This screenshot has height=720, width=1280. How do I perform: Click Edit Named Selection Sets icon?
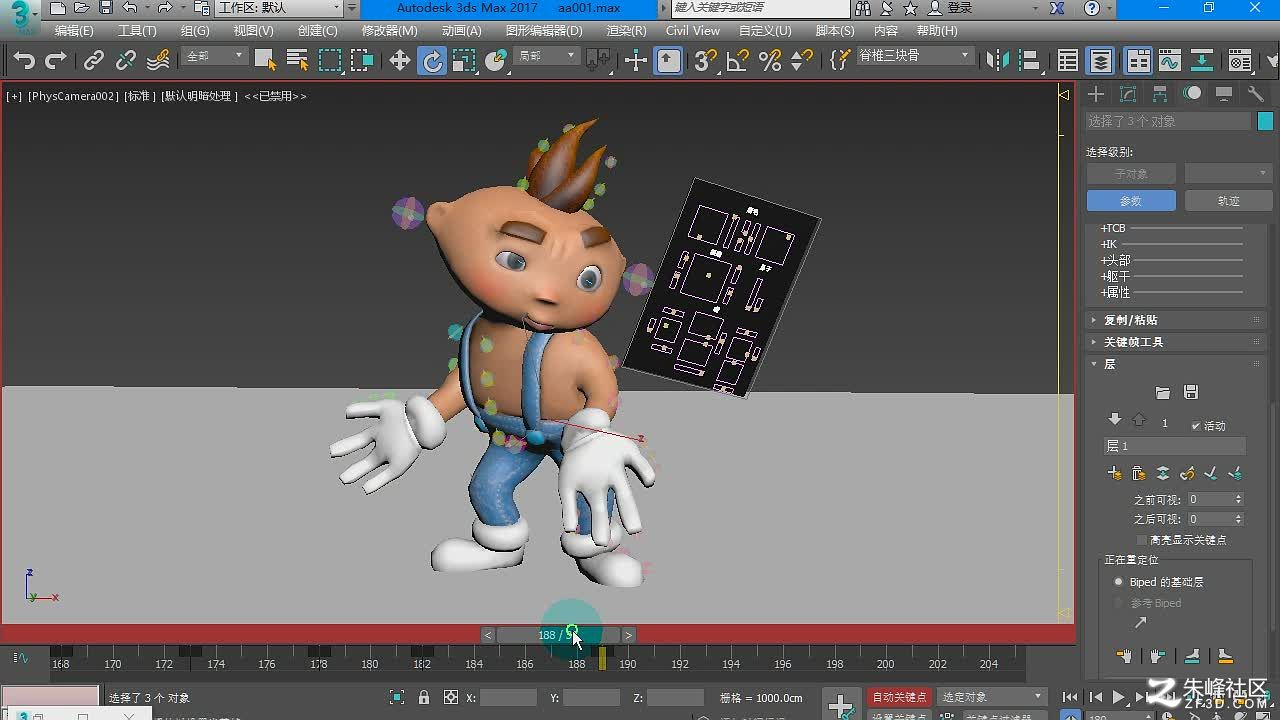pyautogui.click(x=840, y=61)
